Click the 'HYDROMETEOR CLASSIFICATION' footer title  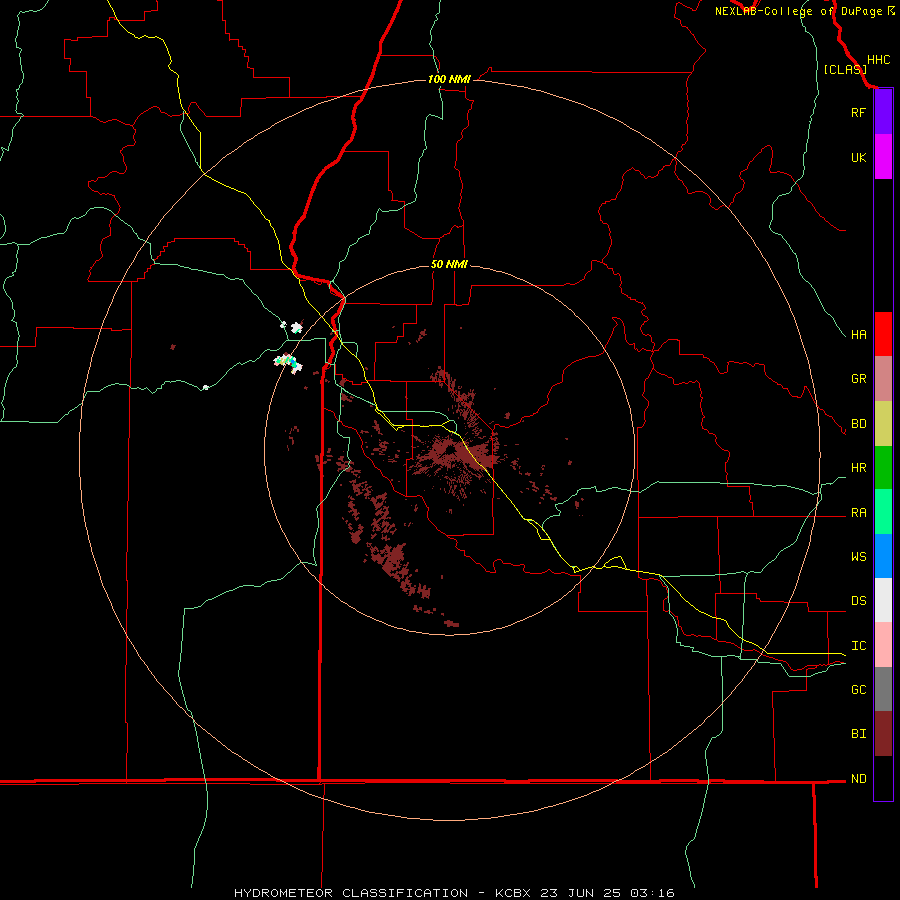coord(351,893)
